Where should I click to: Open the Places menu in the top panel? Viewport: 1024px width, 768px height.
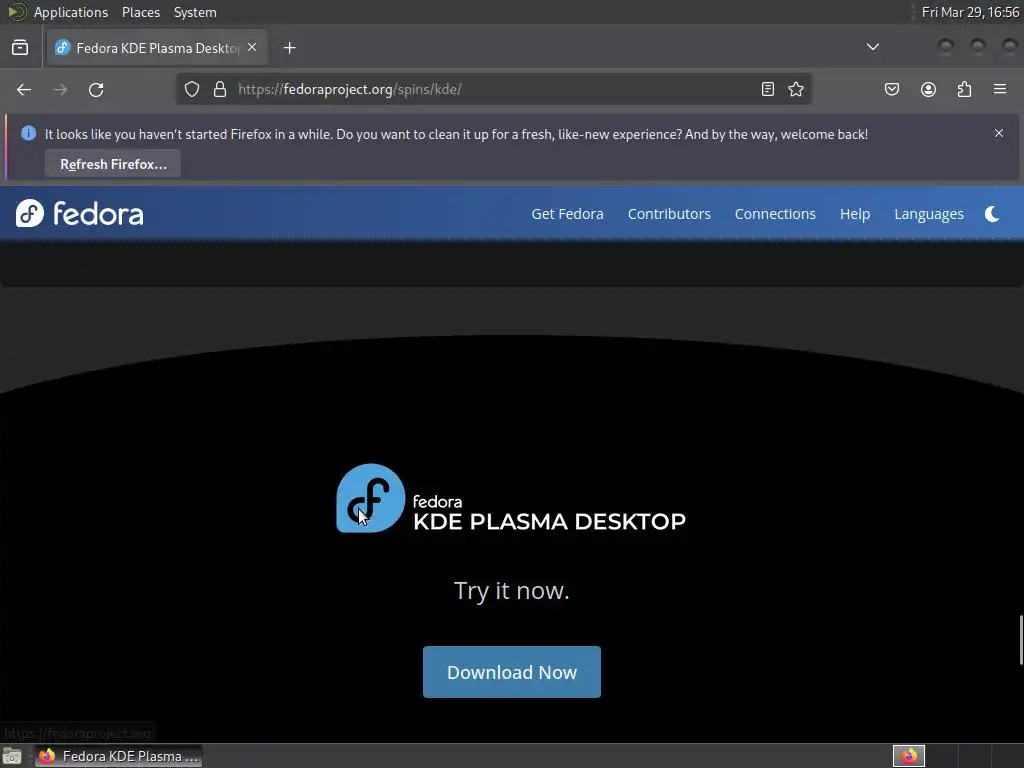point(140,12)
